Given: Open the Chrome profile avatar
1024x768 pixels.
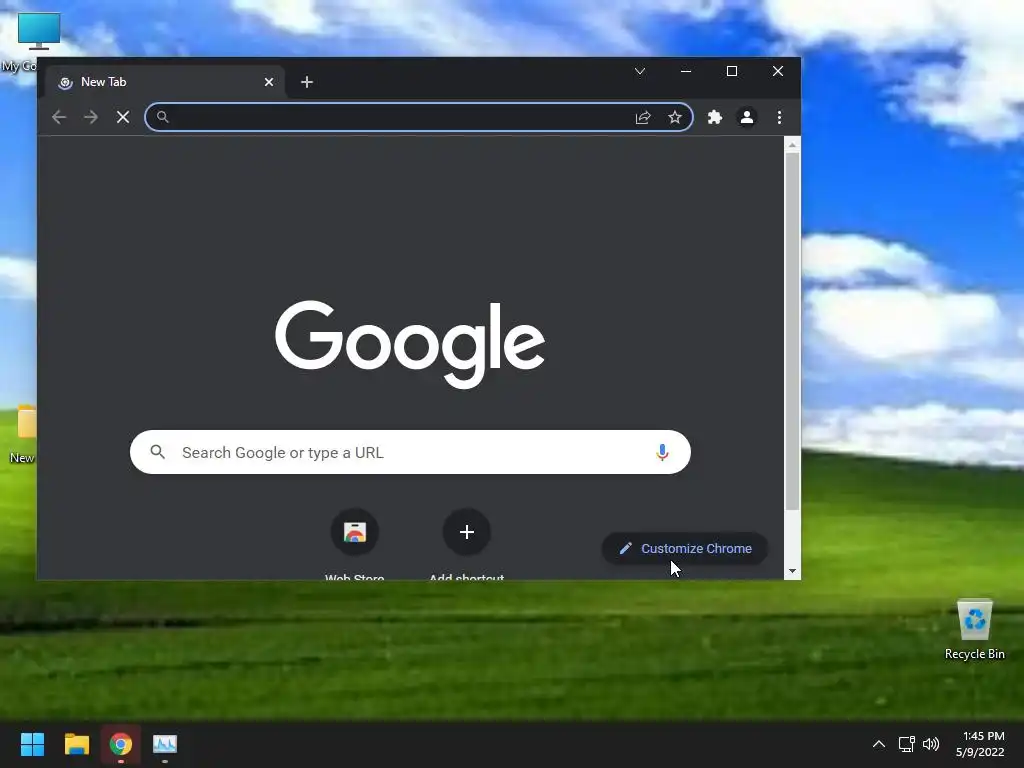Looking at the screenshot, I should coord(746,117).
